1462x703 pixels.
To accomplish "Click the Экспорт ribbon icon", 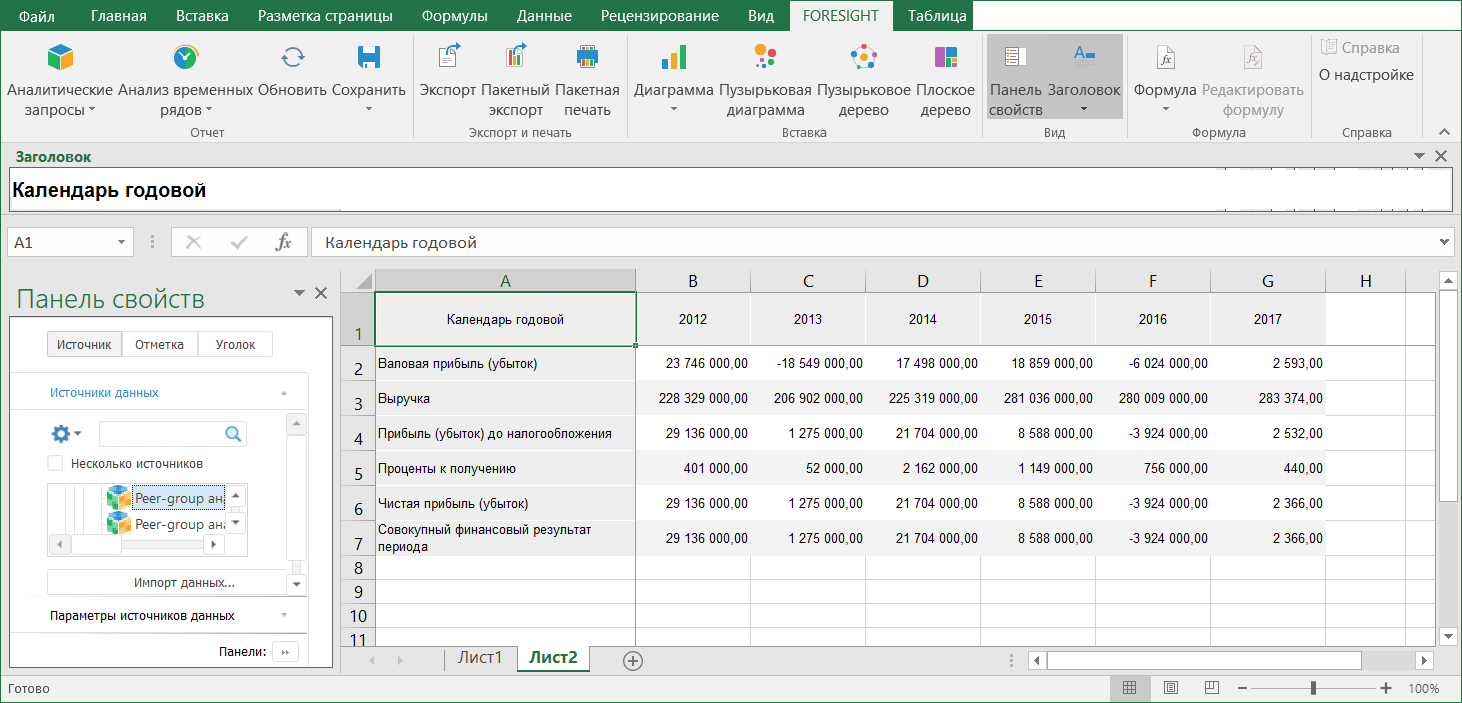I will tap(447, 58).
